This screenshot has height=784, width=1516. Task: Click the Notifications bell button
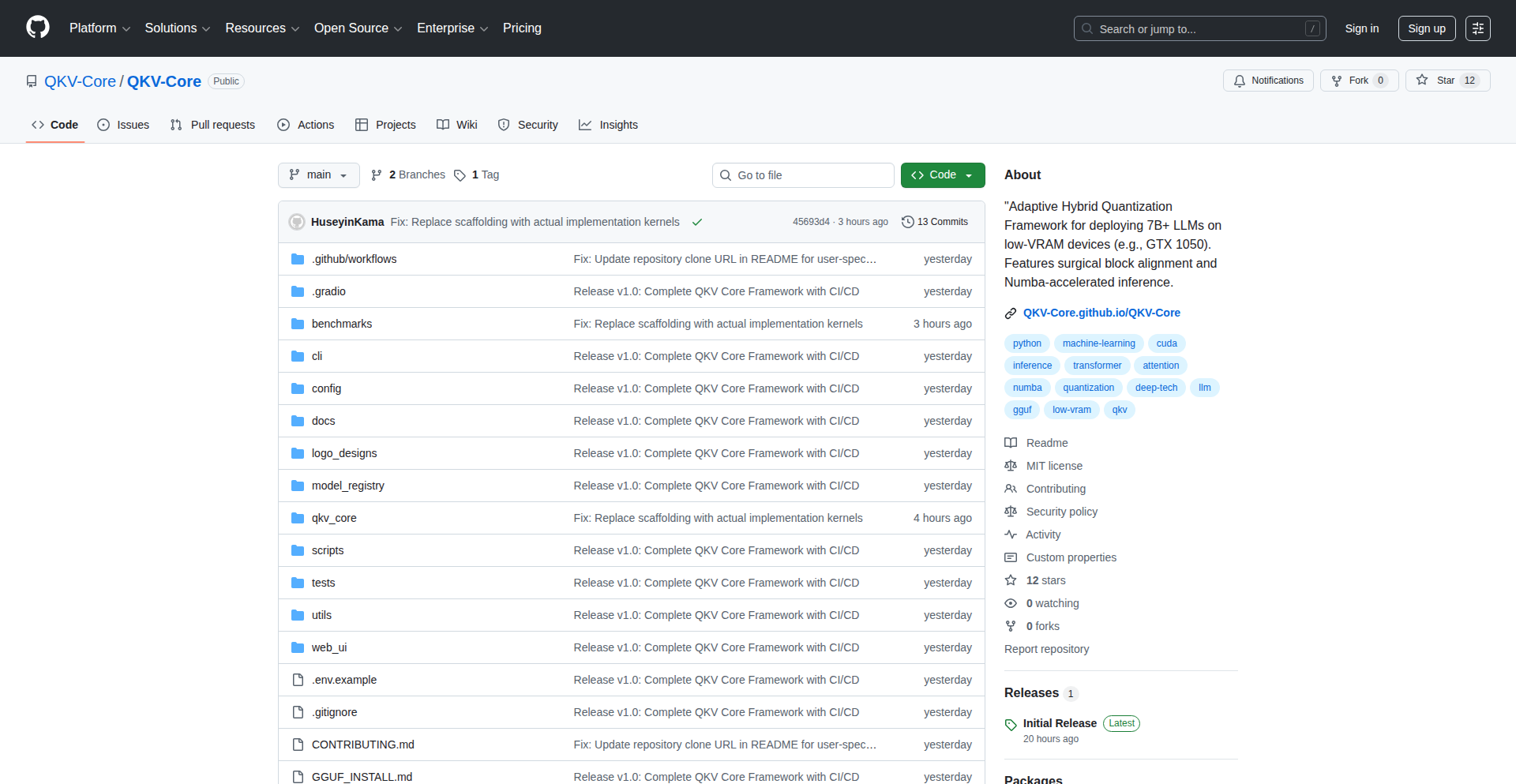click(x=1268, y=81)
